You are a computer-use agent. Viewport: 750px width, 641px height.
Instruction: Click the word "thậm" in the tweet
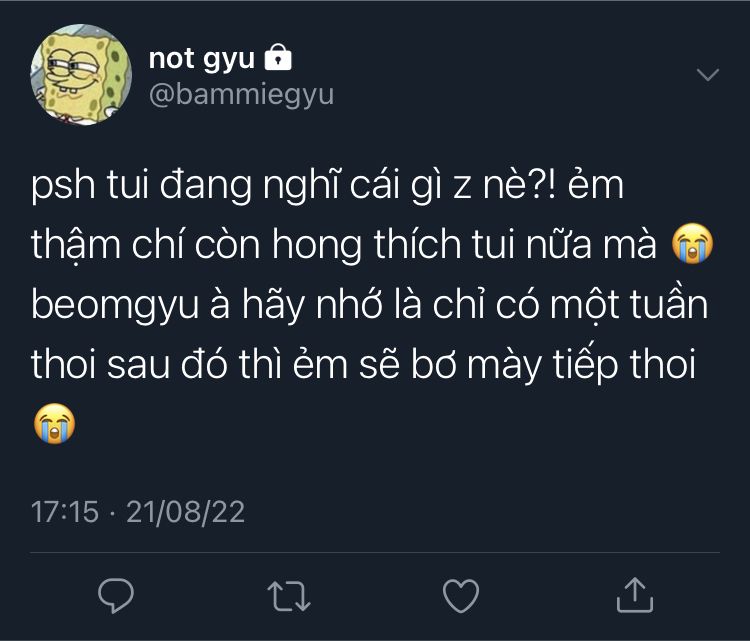pos(76,244)
